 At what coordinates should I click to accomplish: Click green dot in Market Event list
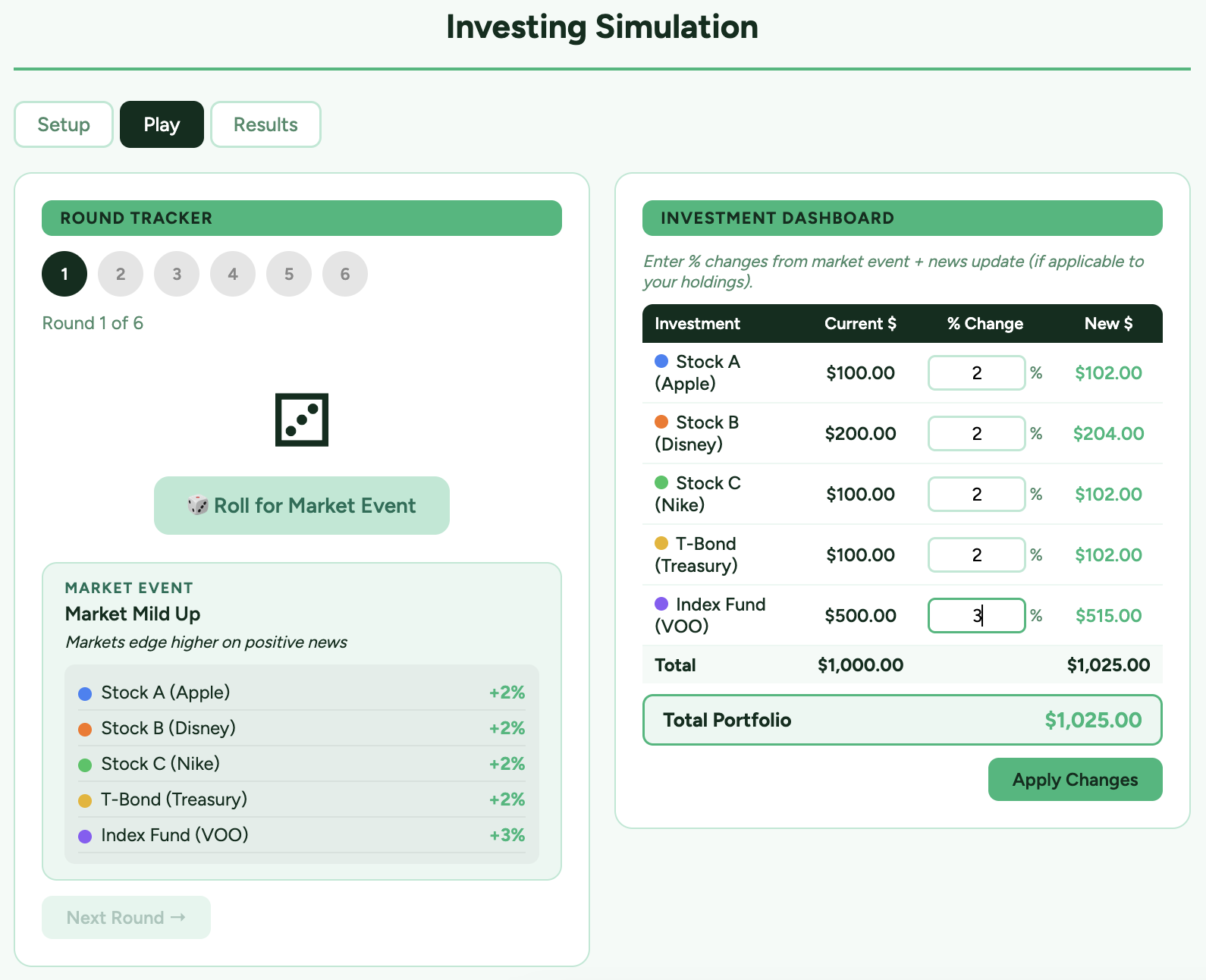pos(85,765)
